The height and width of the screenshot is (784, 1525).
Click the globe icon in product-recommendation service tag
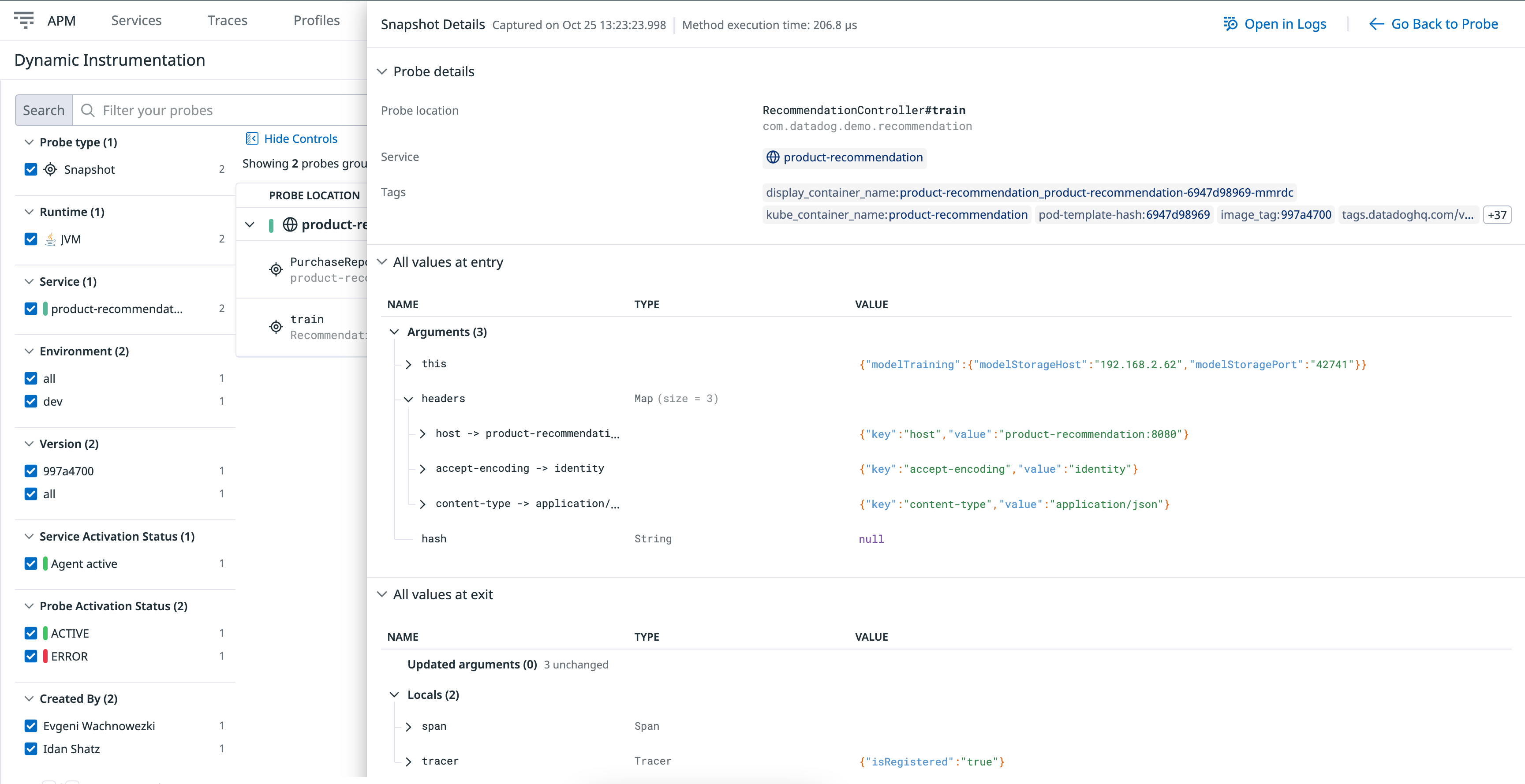click(773, 157)
